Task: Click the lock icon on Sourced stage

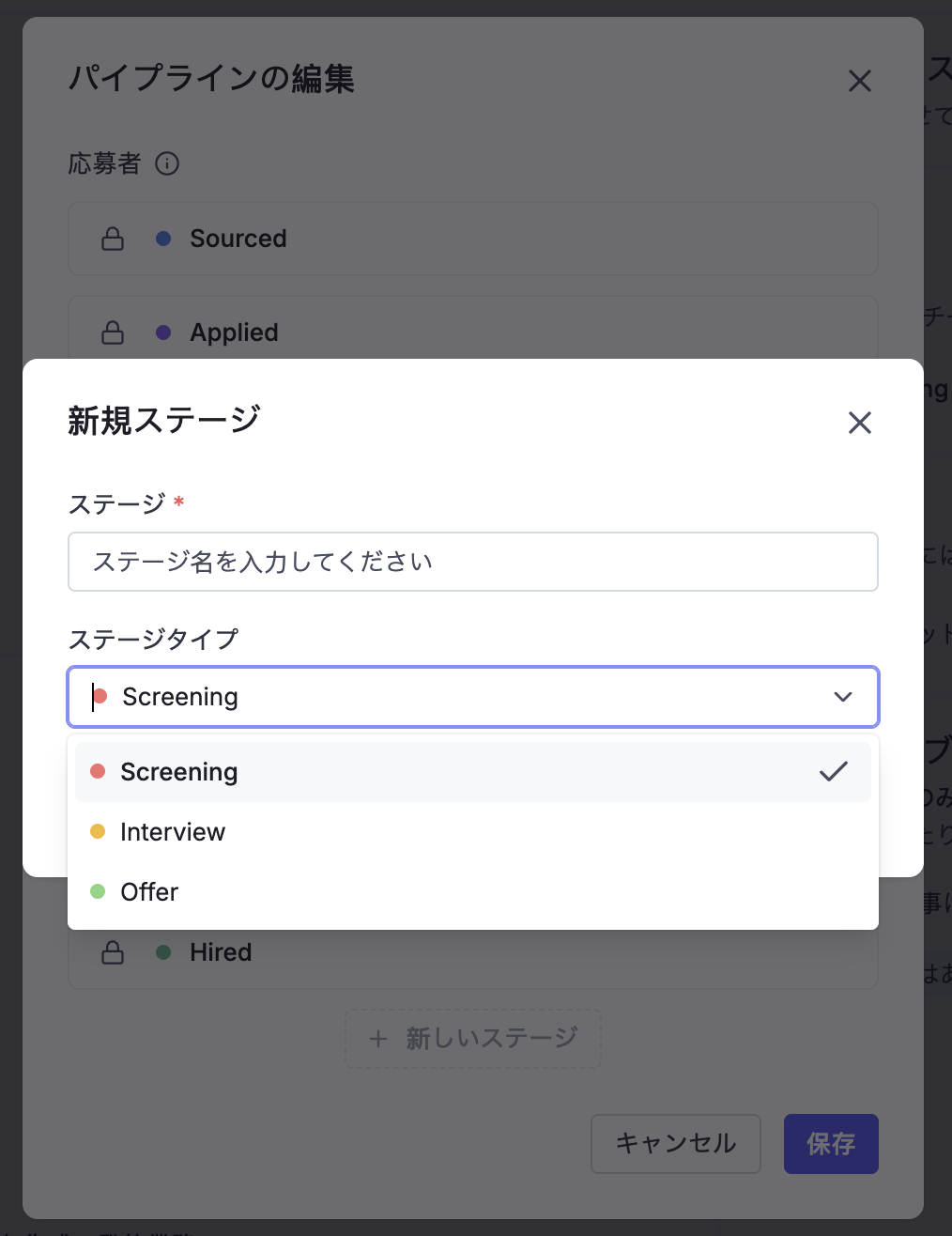Action: coord(113,239)
